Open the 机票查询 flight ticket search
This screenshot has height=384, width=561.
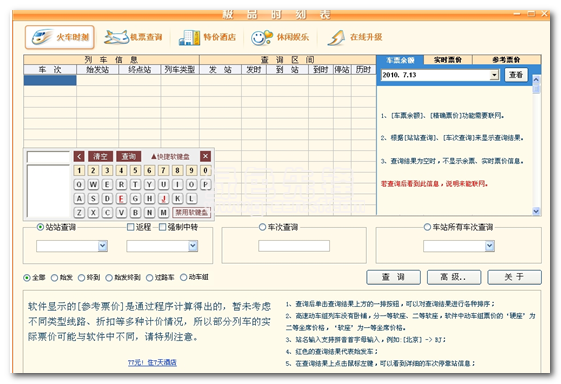point(133,37)
